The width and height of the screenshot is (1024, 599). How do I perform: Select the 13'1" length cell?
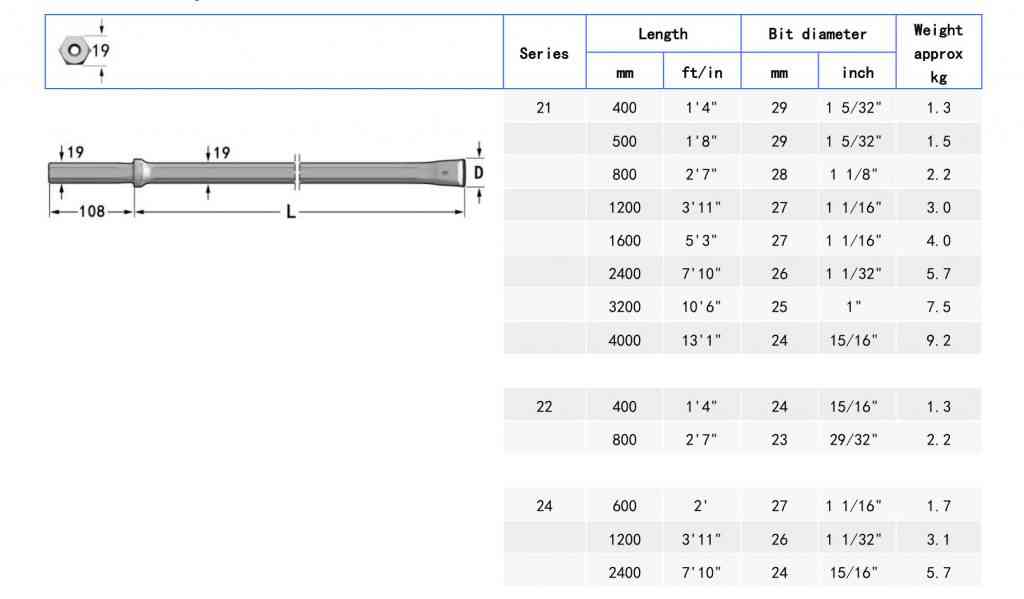701,340
